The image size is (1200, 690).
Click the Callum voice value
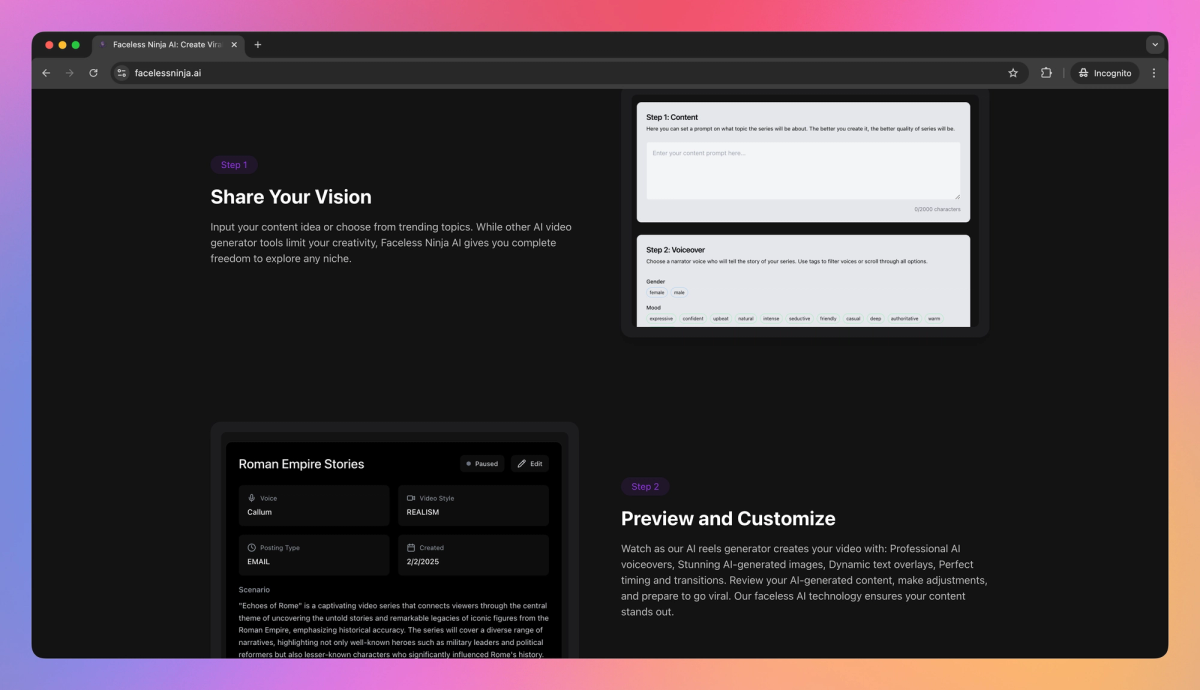tap(260, 512)
